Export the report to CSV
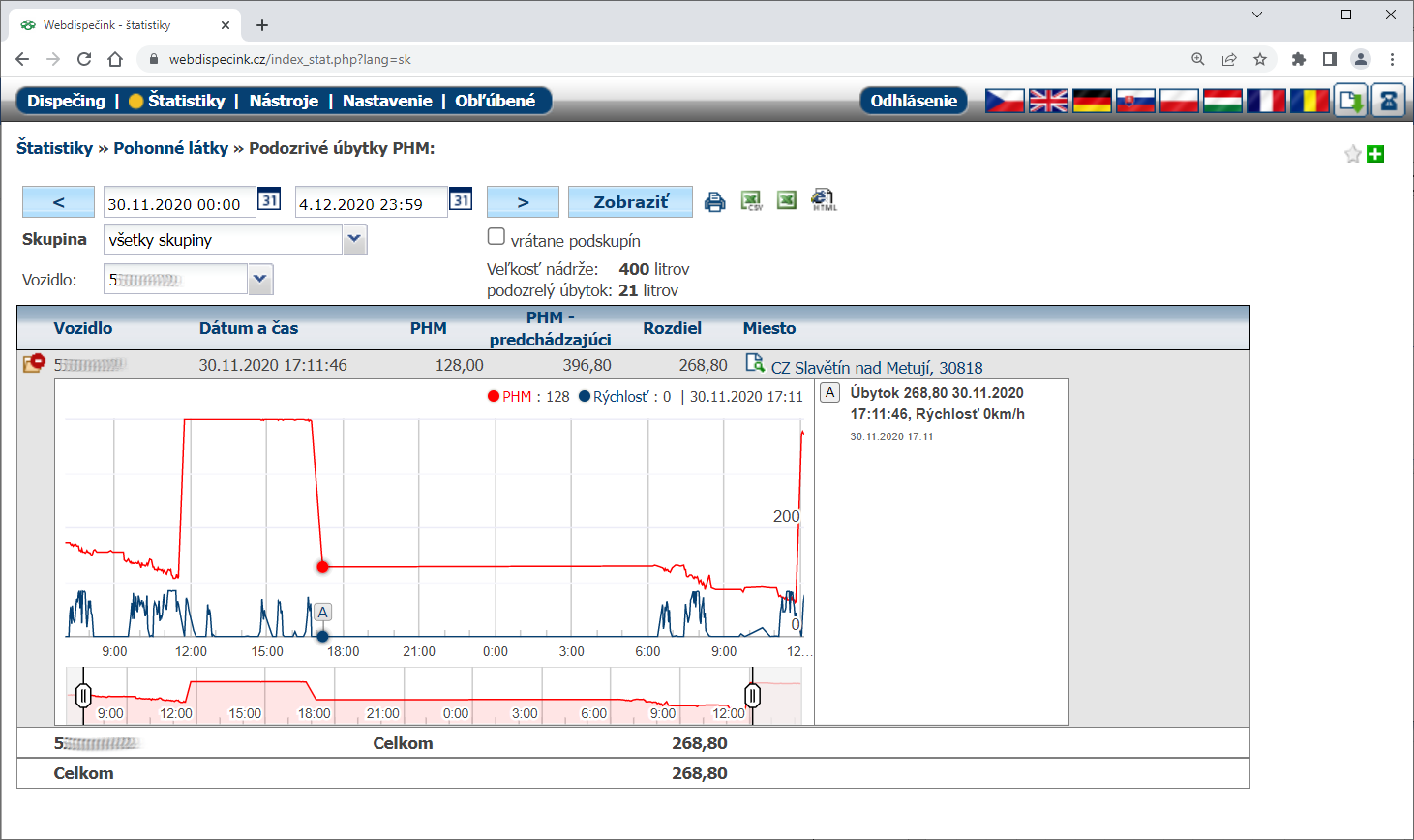This screenshot has height=840, width=1414. 751,200
